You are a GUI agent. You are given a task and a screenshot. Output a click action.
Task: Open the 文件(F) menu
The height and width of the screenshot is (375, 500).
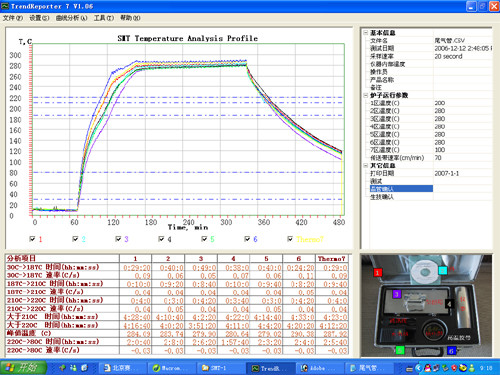click(x=13, y=18)
